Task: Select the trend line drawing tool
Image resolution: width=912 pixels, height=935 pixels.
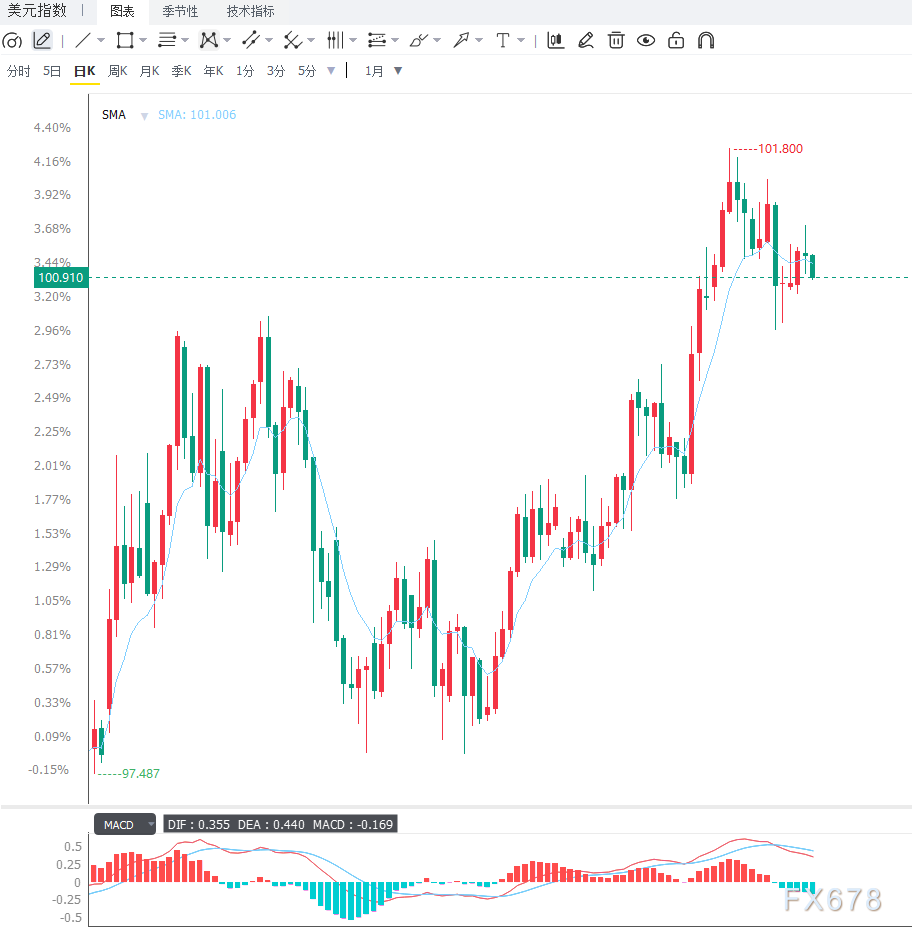Action: coord(84,41)
